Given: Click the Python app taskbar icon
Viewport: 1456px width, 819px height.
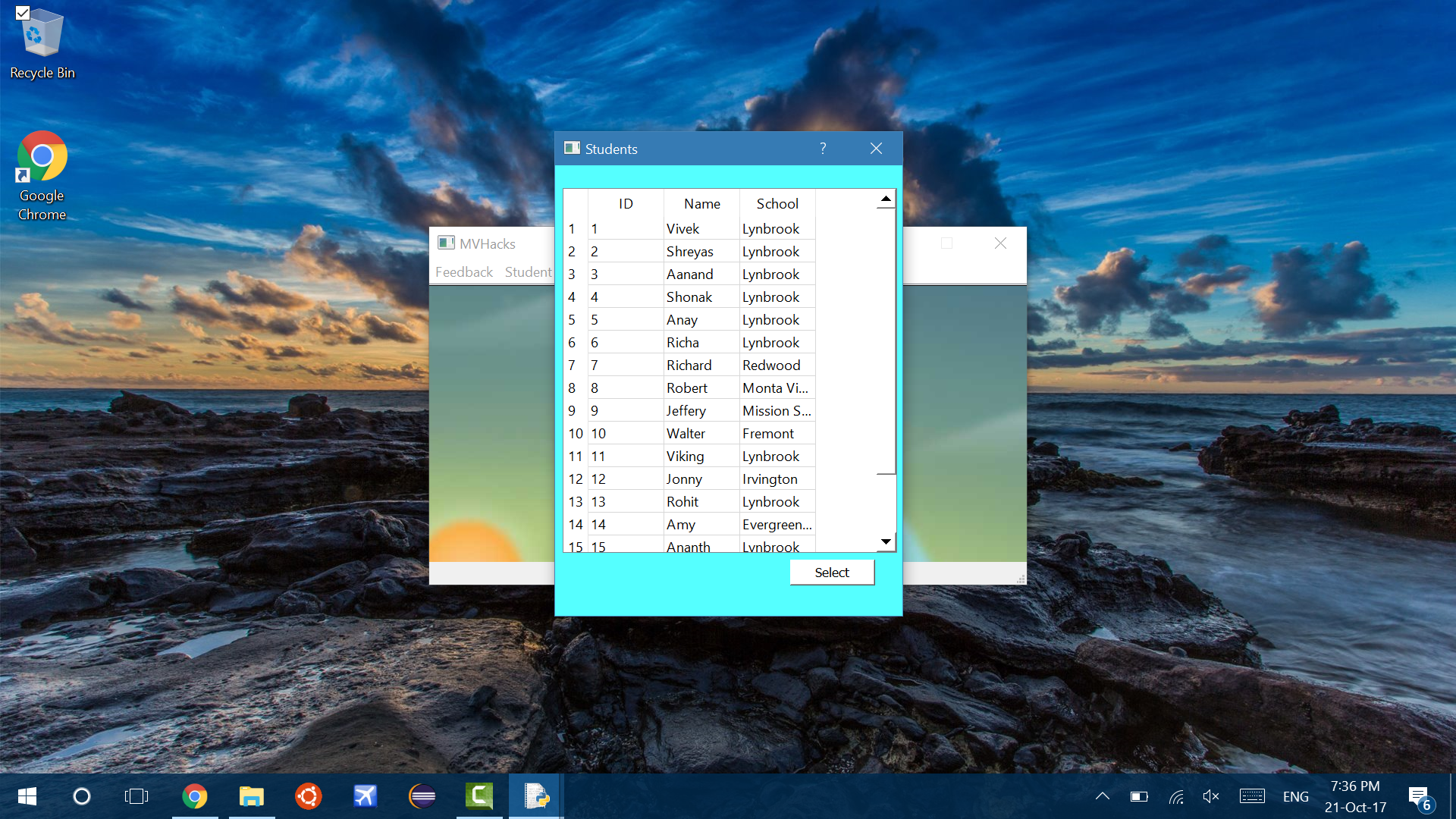Looking at the screenshot, I should 536,796.
